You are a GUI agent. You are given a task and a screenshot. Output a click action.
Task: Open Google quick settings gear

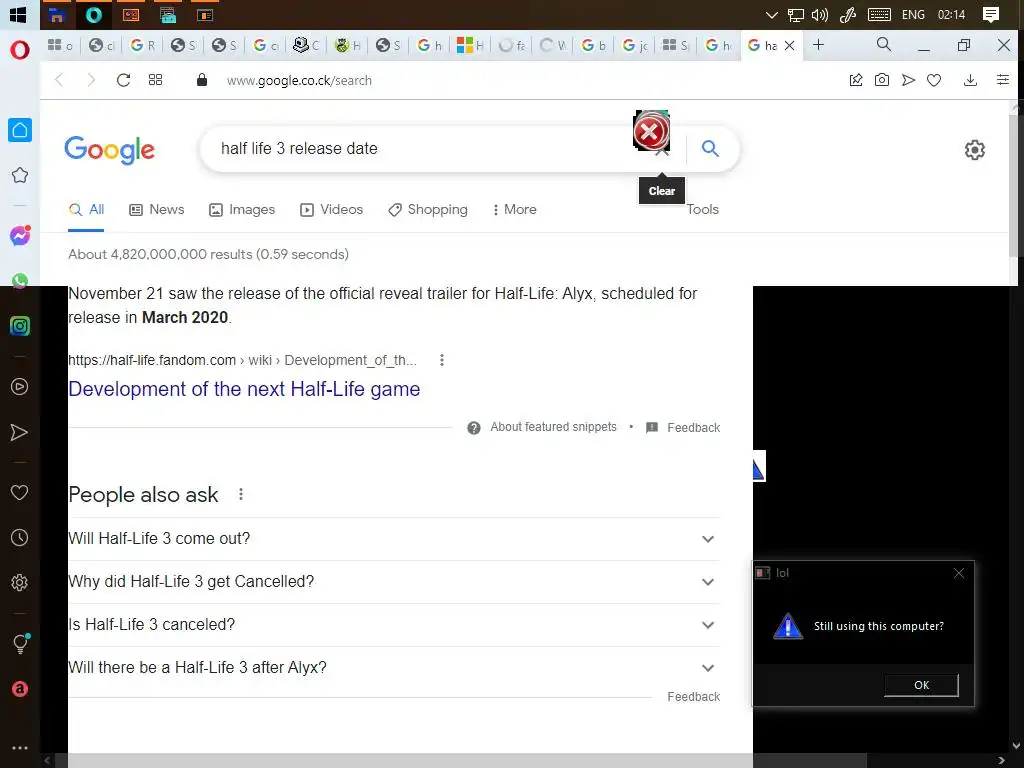tap(974, 150)
